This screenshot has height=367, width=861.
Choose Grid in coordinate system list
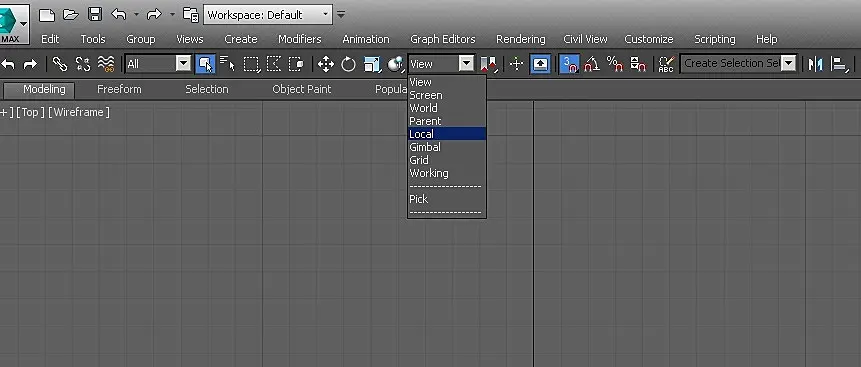tap(446, 160)
